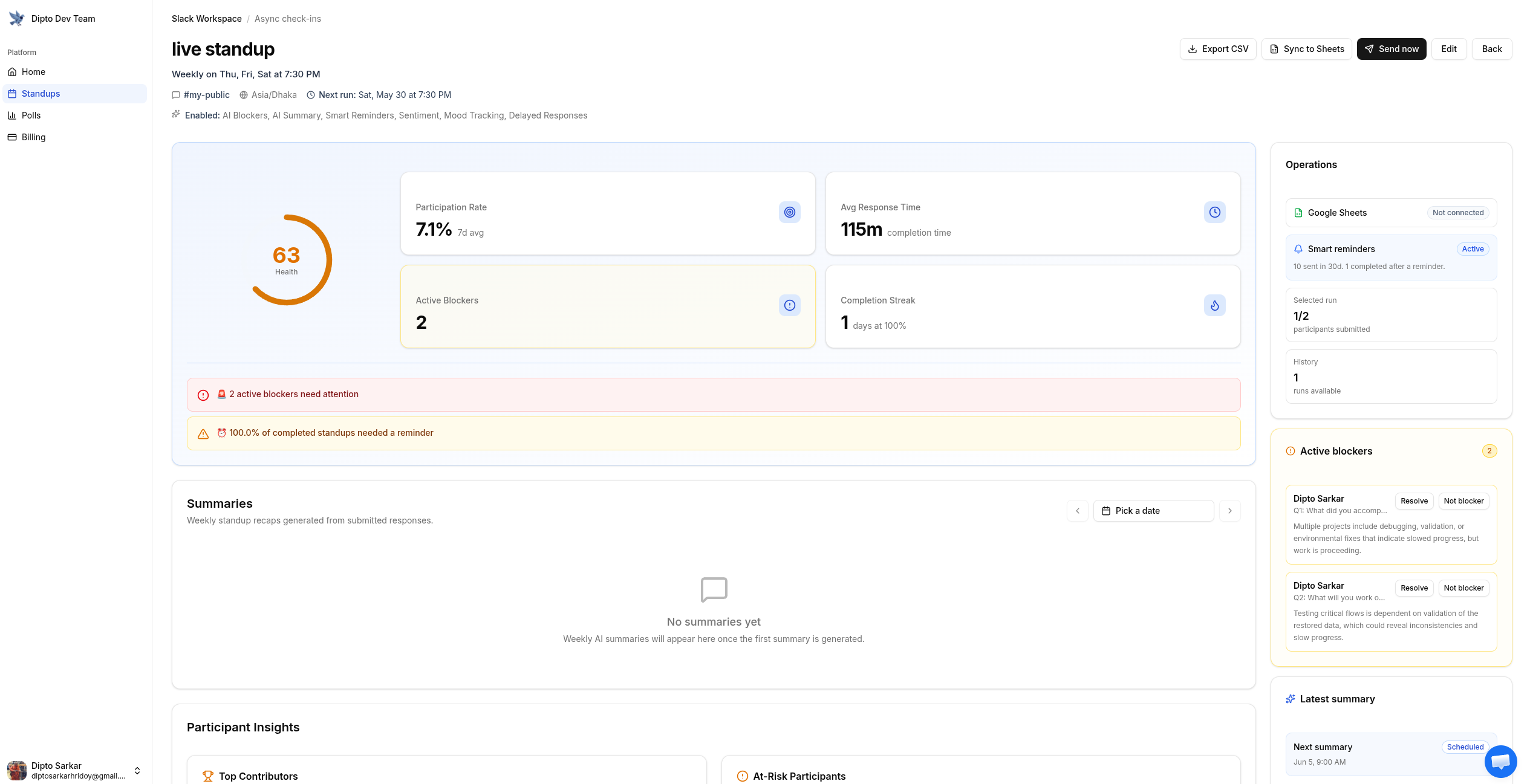
Task: Click the Export CSV download icon
Action: tap(1193, 49)
